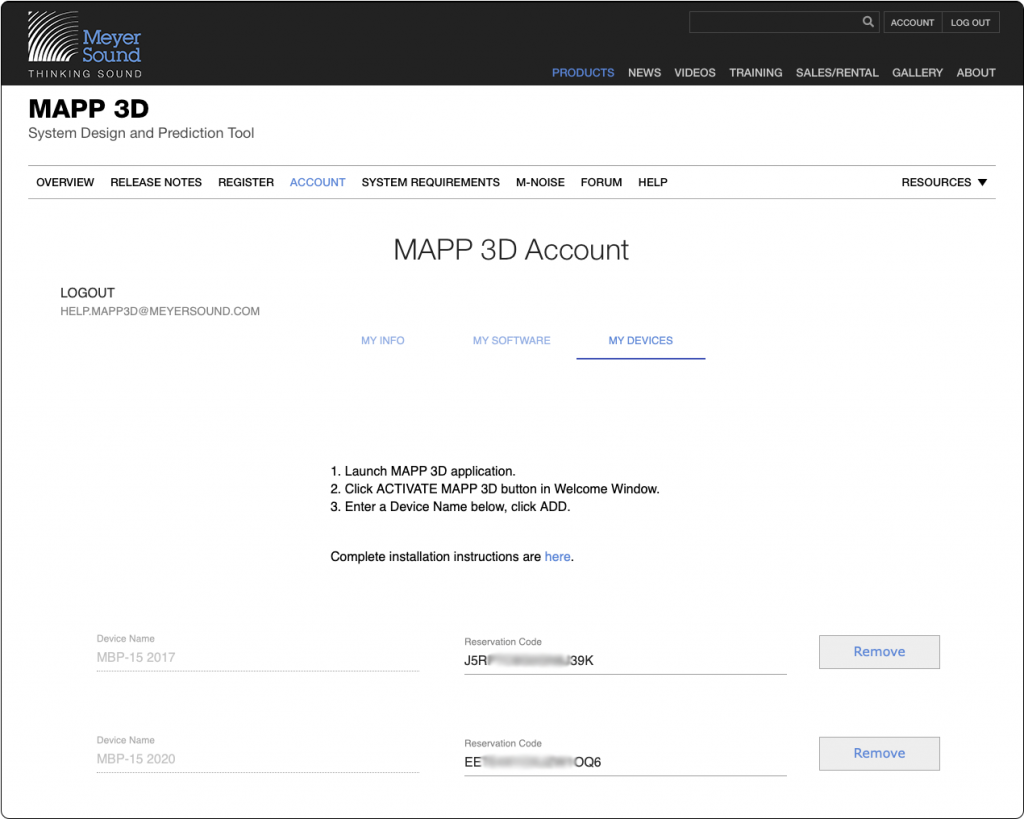The width and height of the screenshot is (1024, 819).
Task: Click Reservation Code field ending OQ6
Action: click(x=625, y=762)
